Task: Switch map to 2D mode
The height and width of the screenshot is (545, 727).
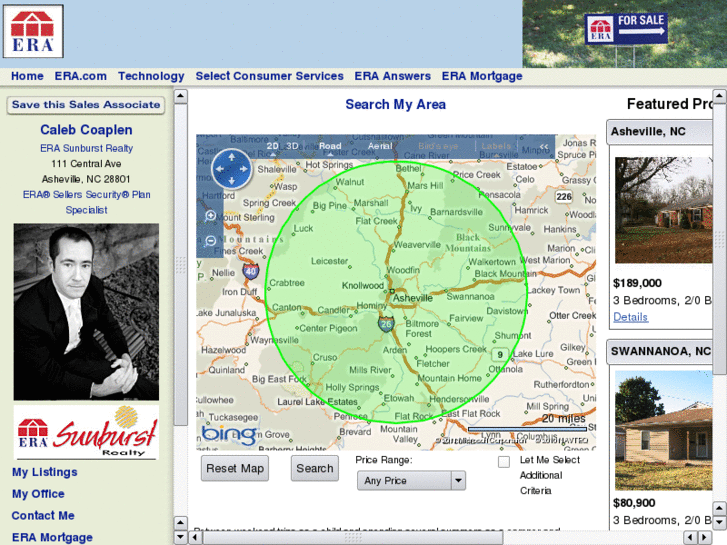Action: (x=272, y=146)
